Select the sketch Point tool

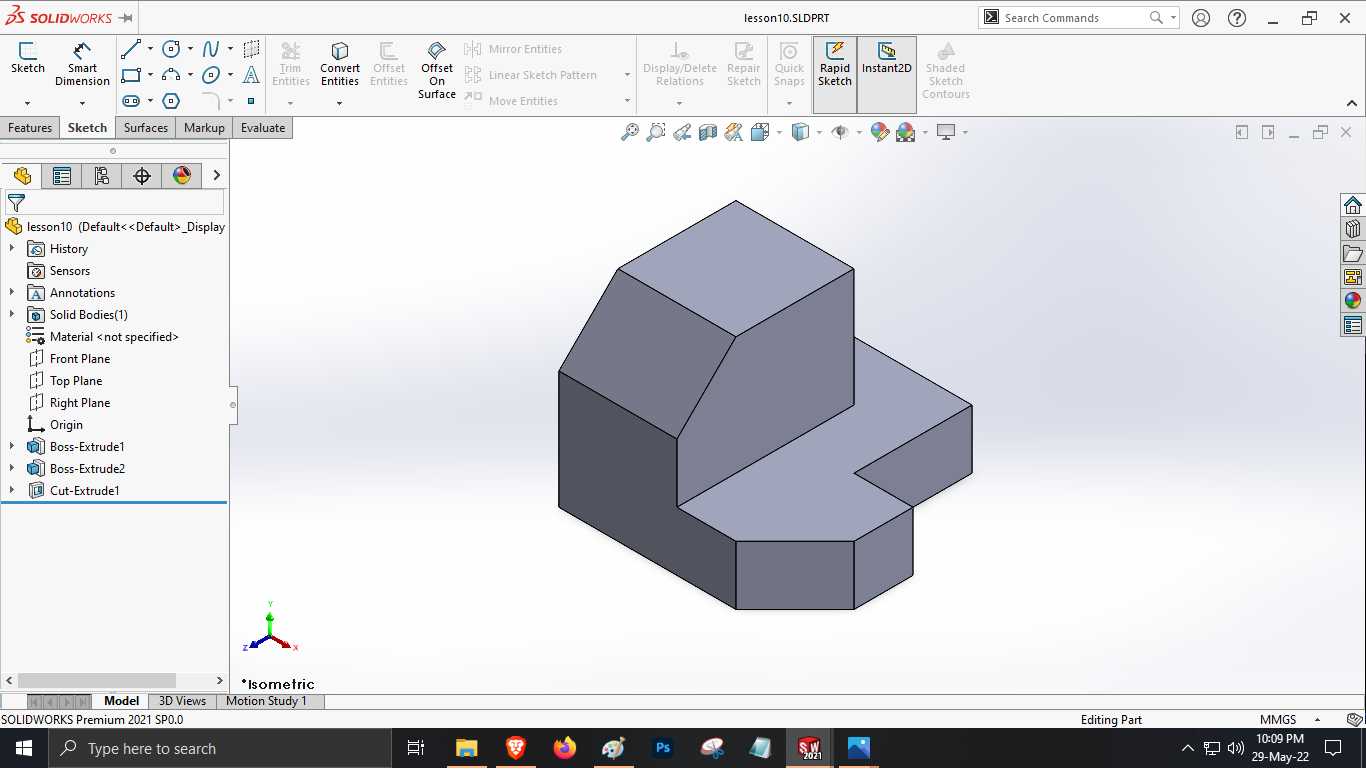coord(251,101)
